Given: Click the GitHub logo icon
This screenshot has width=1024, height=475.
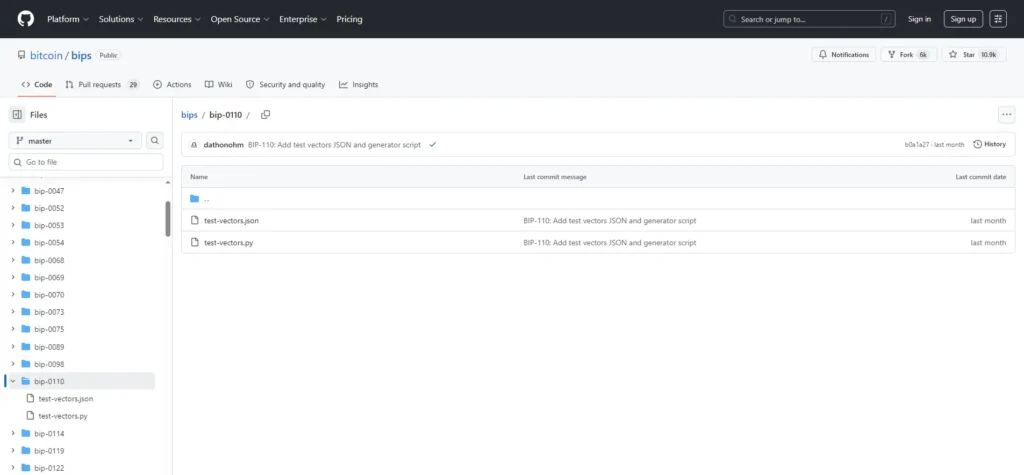Looking at the screenshot, I should point(26,19).
